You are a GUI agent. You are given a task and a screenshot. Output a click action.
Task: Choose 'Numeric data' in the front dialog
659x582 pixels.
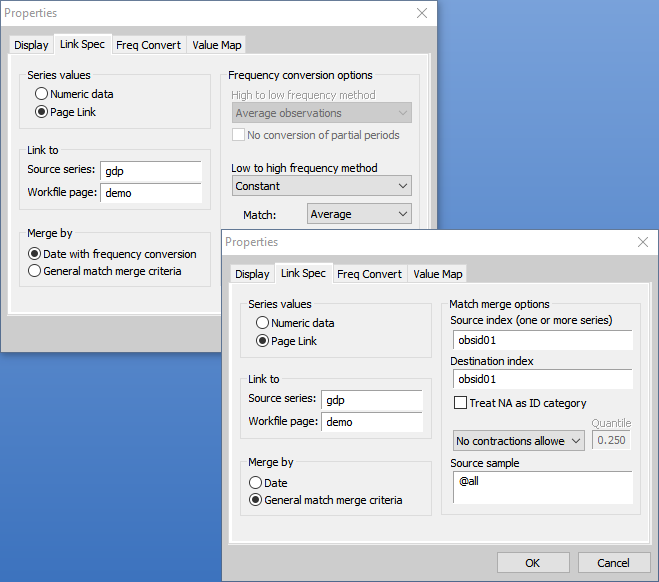coord(263,323)
